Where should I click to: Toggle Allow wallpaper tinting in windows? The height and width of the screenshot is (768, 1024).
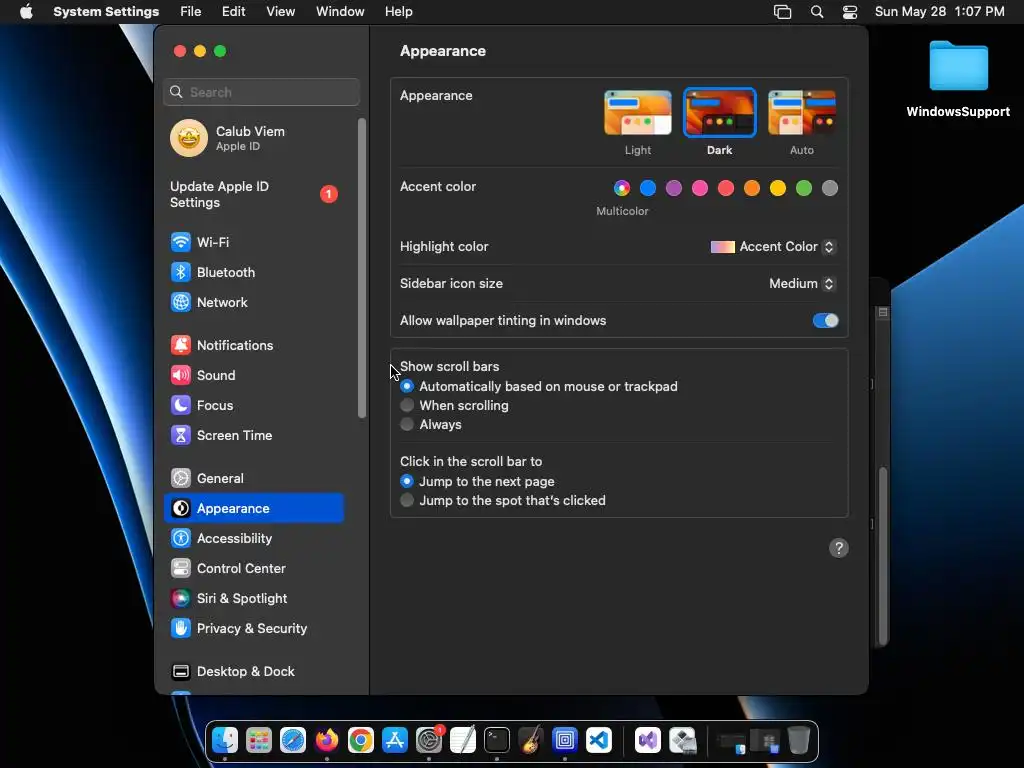click(x=825, y=321)
